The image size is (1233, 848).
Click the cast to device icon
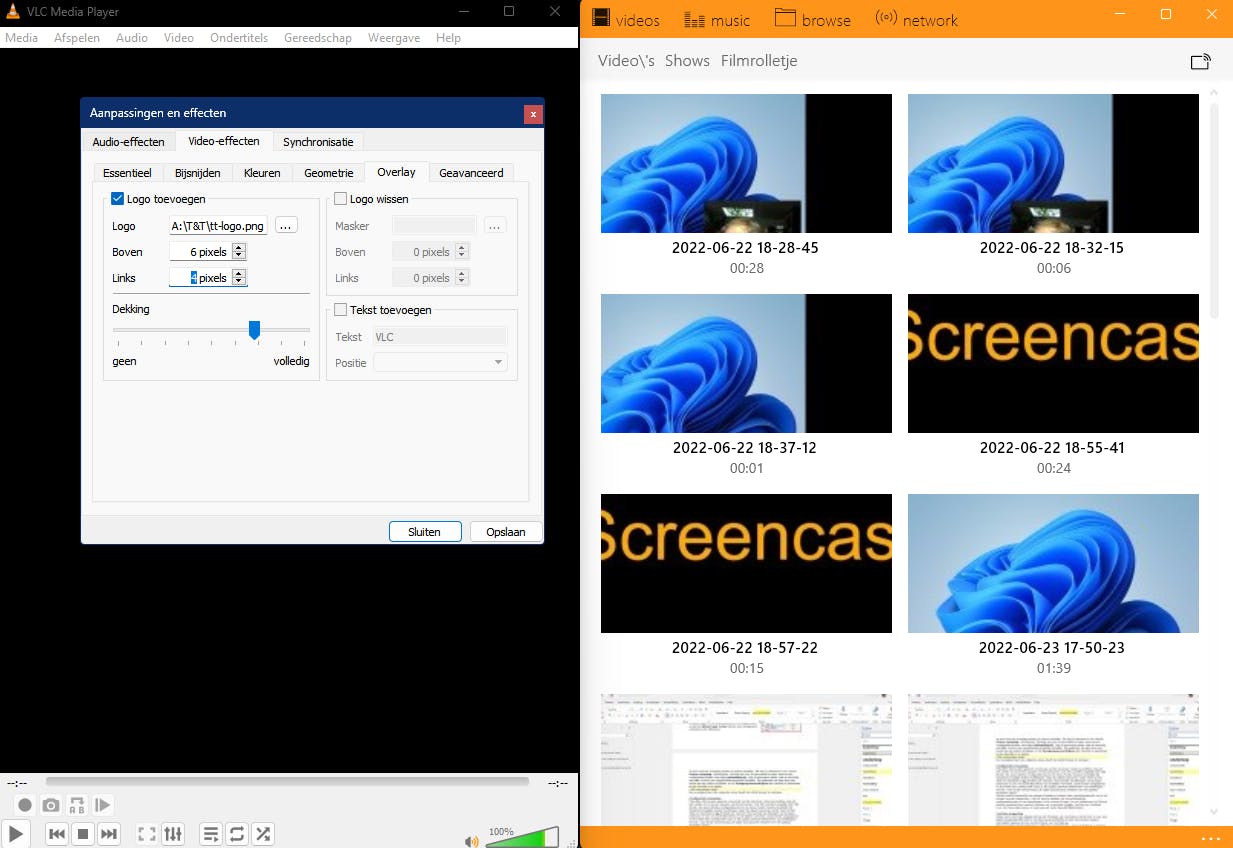pos(1200,61)
